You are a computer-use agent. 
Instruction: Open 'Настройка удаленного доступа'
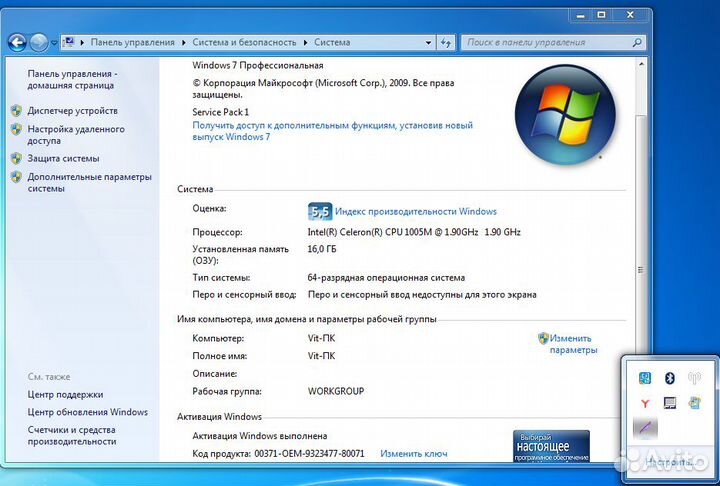[76, 135]
